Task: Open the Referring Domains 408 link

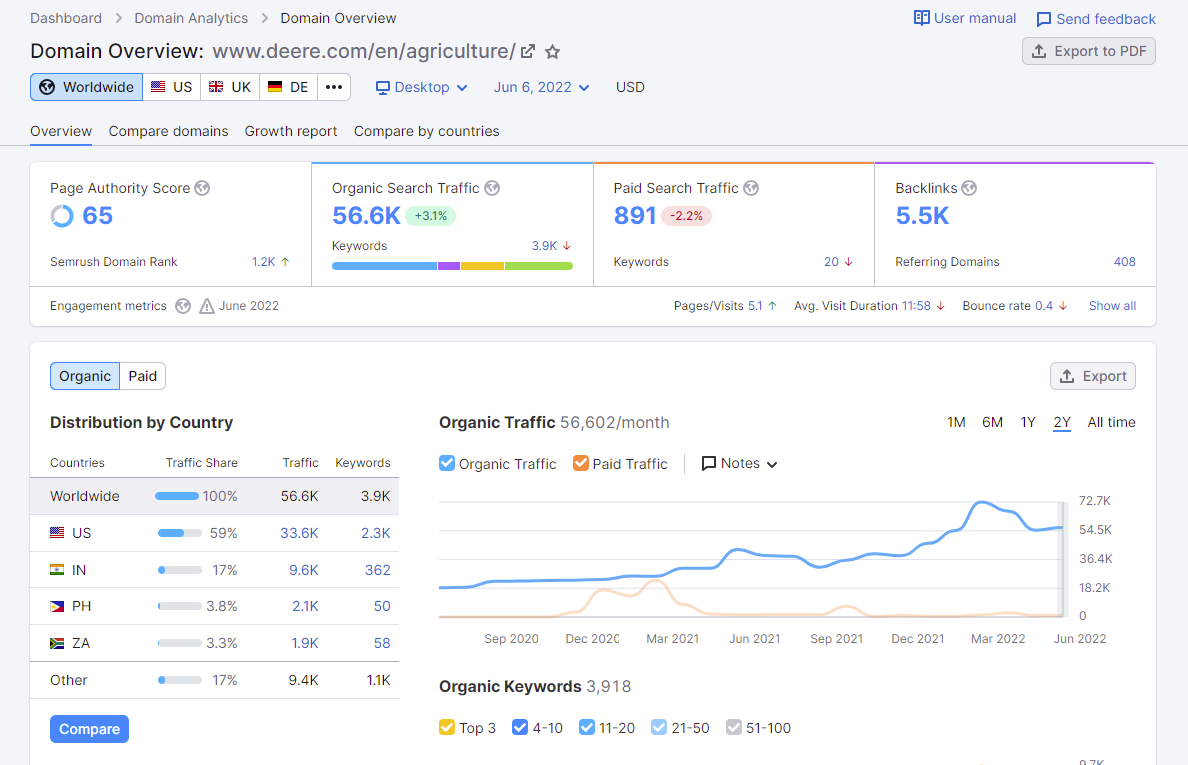Action: click(x=1124, y=261)
